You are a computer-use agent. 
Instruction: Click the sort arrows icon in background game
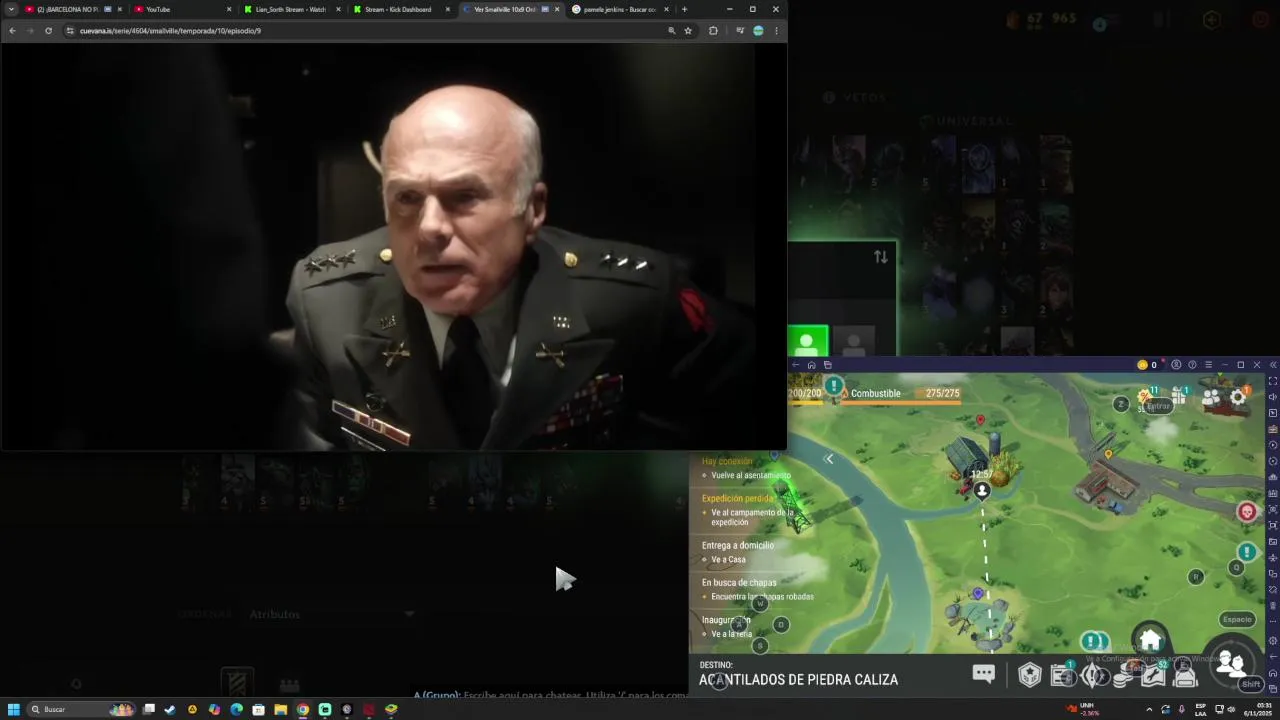pos(881,257)
